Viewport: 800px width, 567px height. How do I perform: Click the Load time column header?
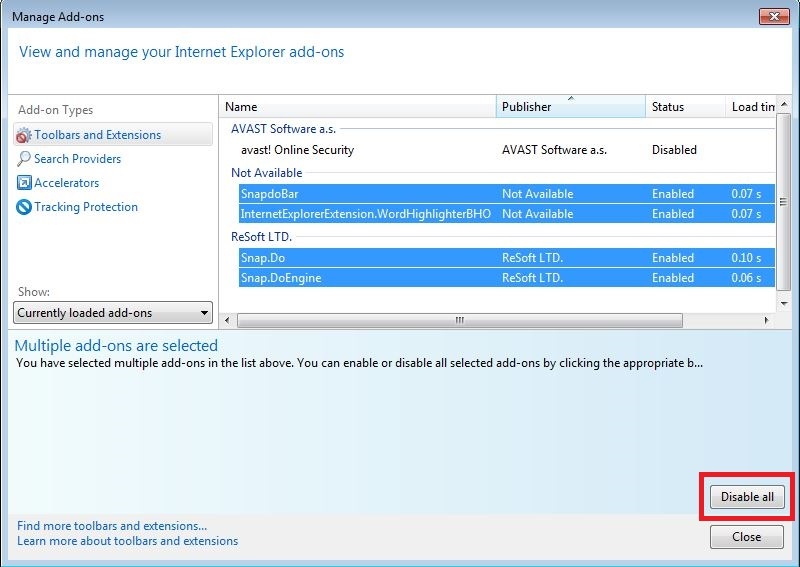[x=752, y=107]
